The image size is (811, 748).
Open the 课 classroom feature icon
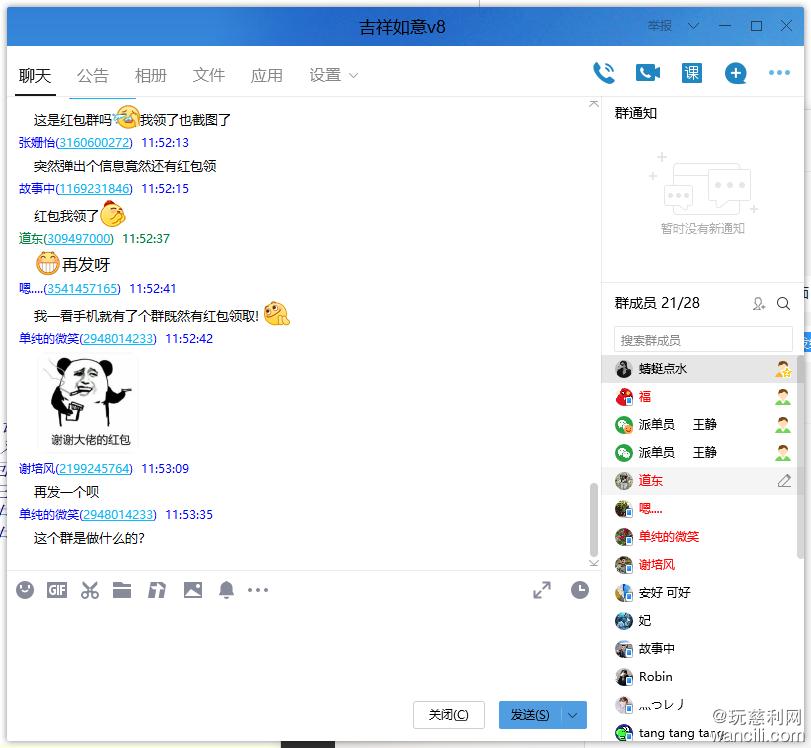coord(691,72)
